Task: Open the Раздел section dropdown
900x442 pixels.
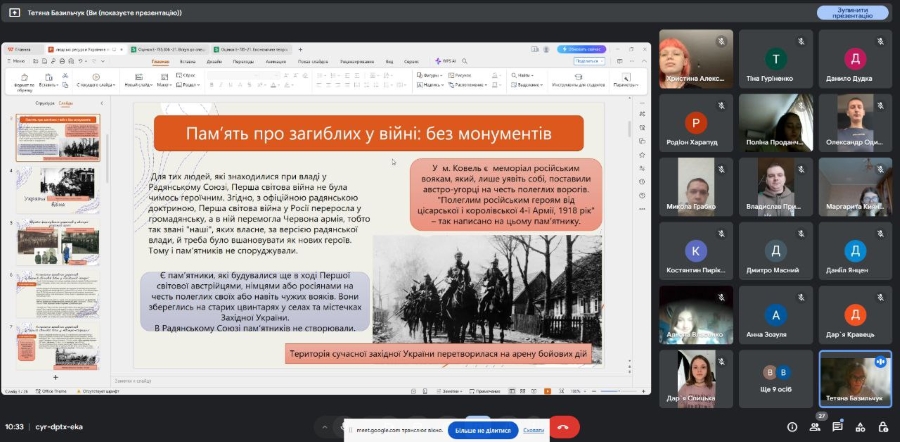Action: [188, 84]
